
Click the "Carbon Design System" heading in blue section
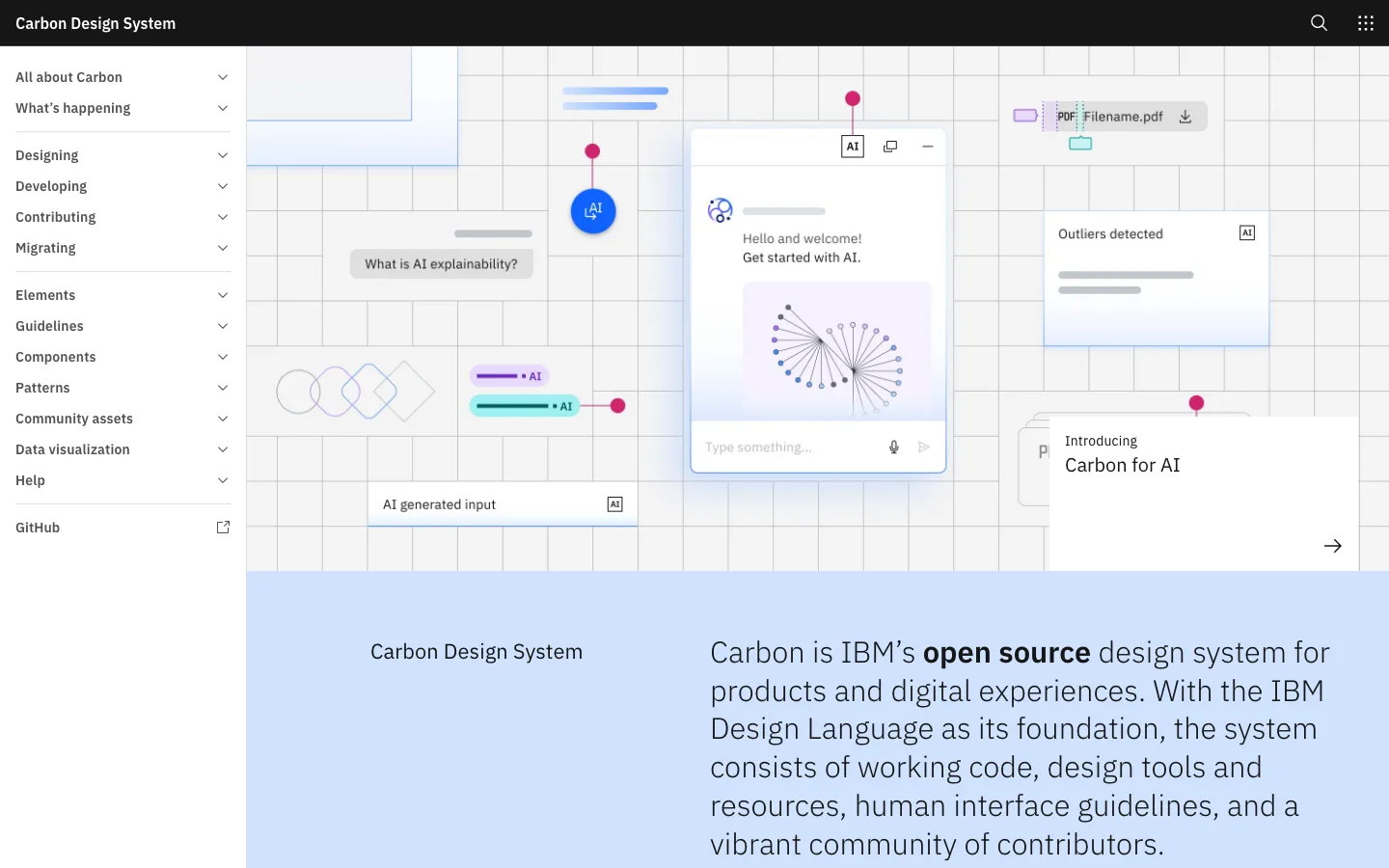point(477,652)
